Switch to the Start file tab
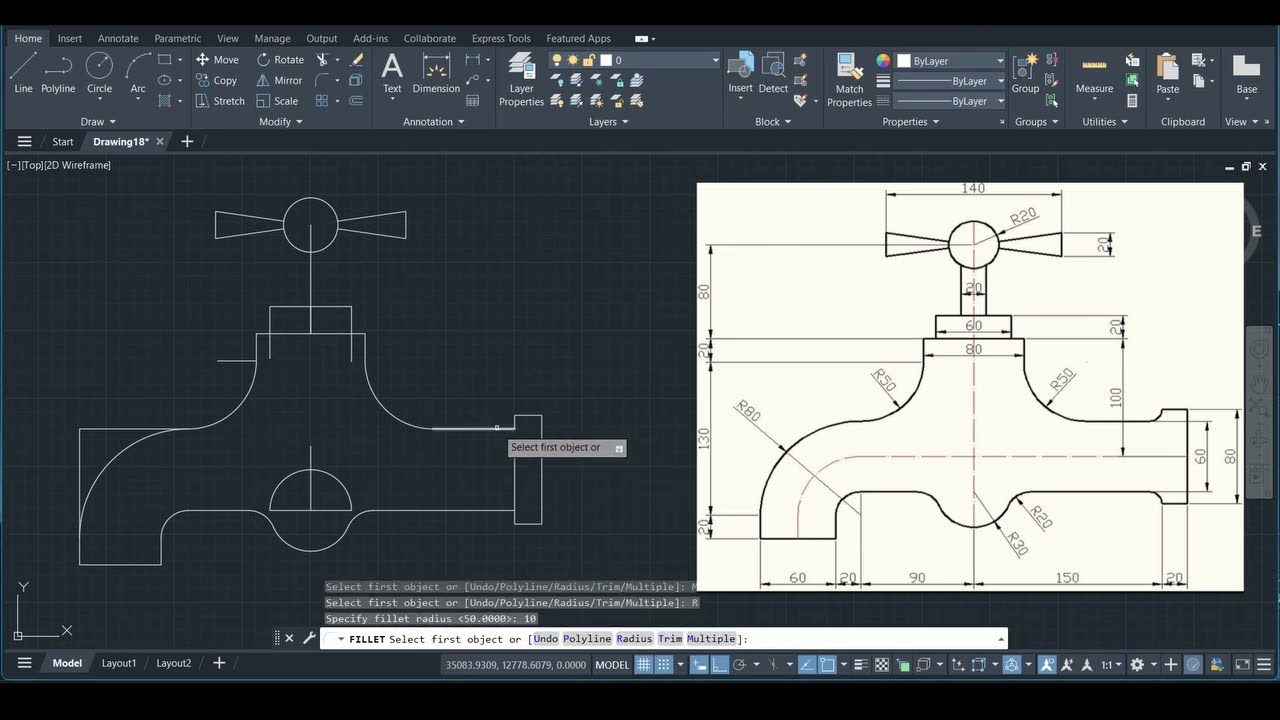The height and width of the screenshot is (720, 1280). (63, 142)
